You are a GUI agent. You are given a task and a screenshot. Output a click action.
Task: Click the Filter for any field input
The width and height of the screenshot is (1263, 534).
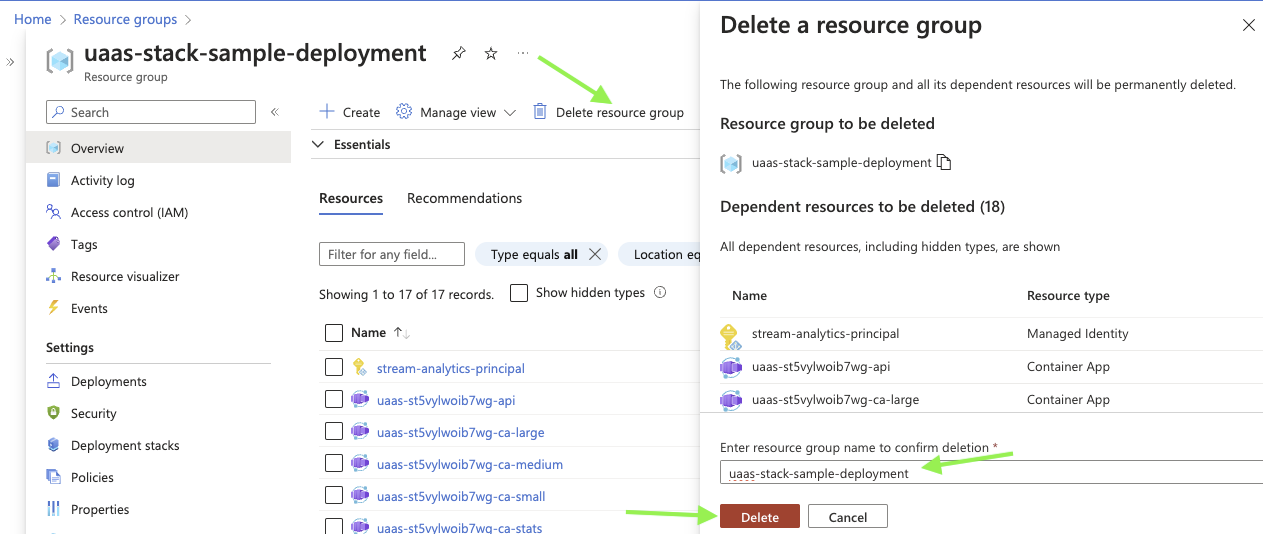(392, 254)
